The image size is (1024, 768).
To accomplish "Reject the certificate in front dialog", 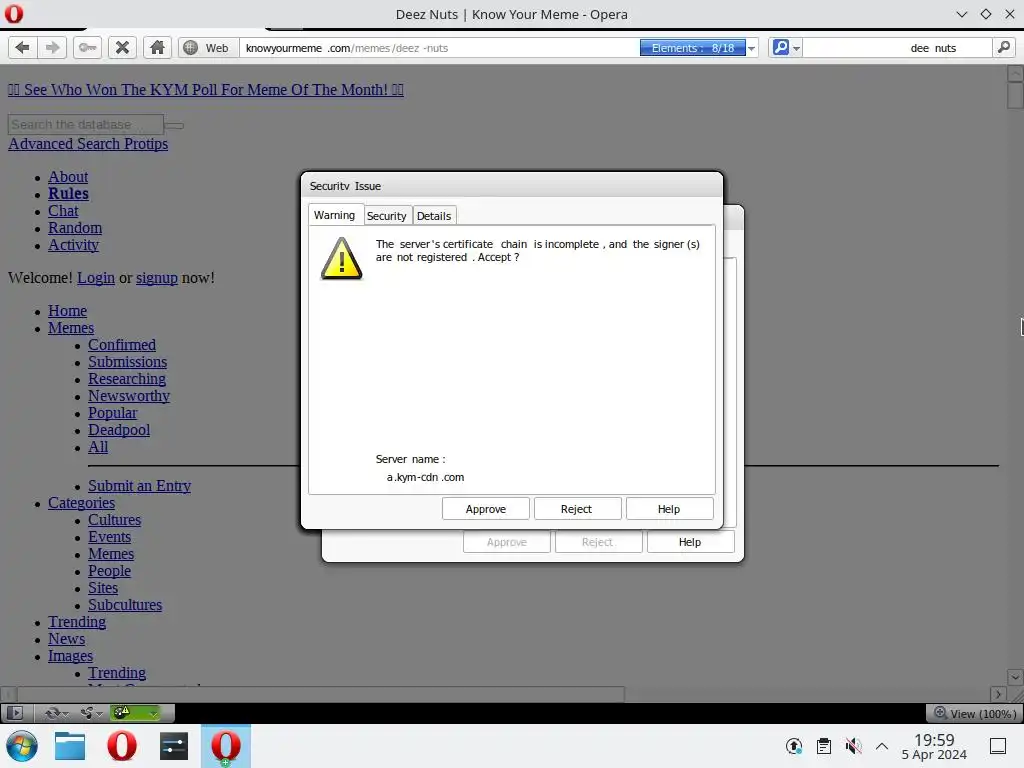I will (x=577, y=509).
